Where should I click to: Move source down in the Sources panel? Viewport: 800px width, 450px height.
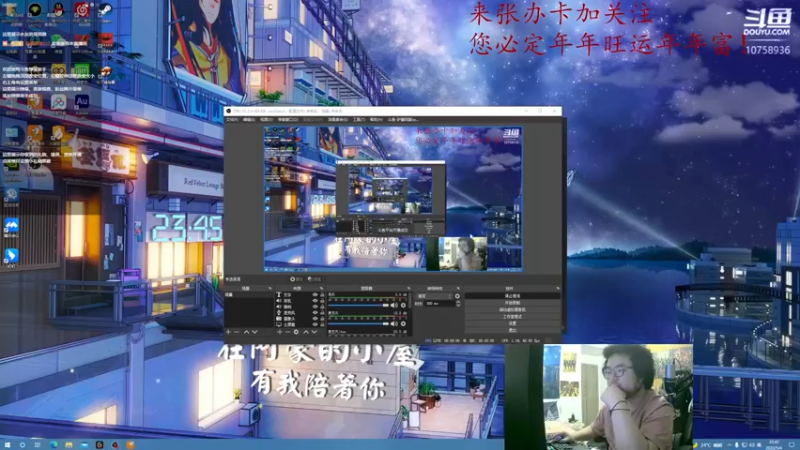(314, 332)
